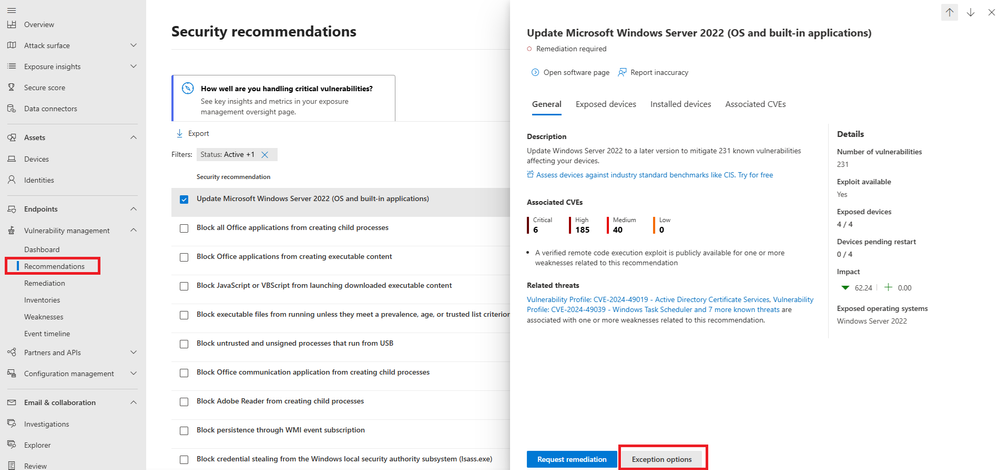Click the Export download arrow icon

(x=179, y=134)
